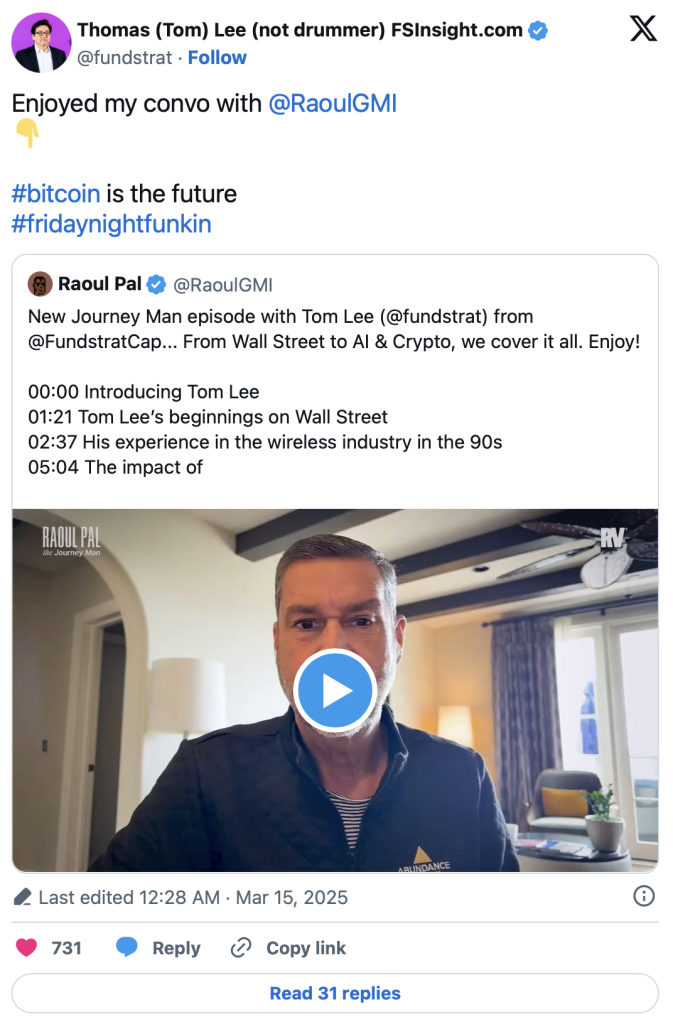
Task: Click Read 31 replies button
Action: click(335, 993)
